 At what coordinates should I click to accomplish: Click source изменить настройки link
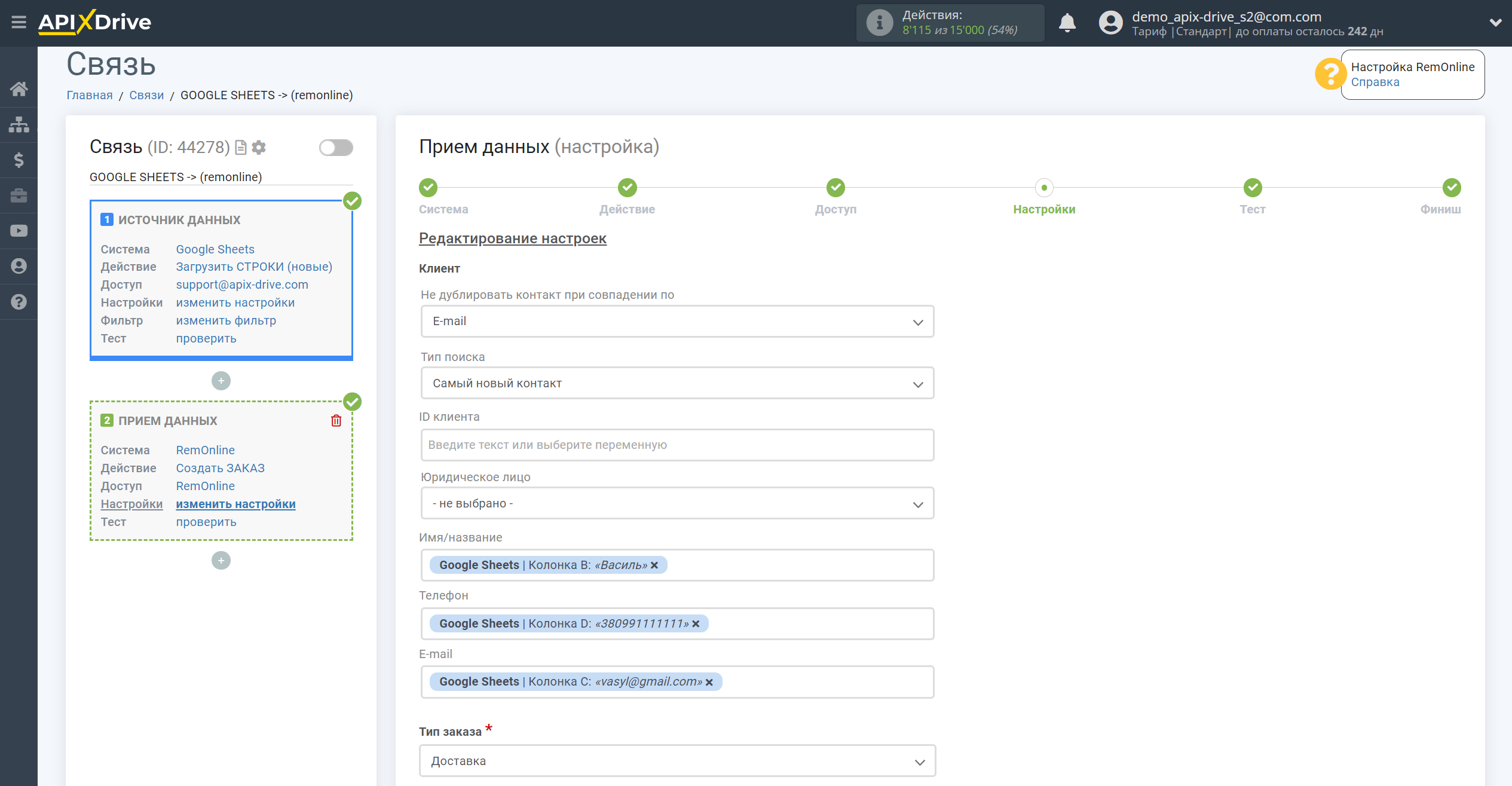[235, 302]
